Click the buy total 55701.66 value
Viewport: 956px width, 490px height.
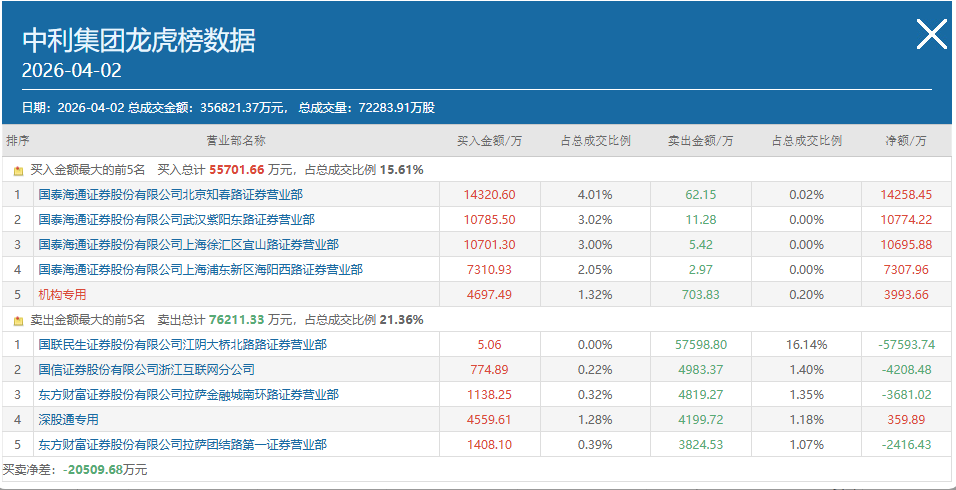[237, 170]
